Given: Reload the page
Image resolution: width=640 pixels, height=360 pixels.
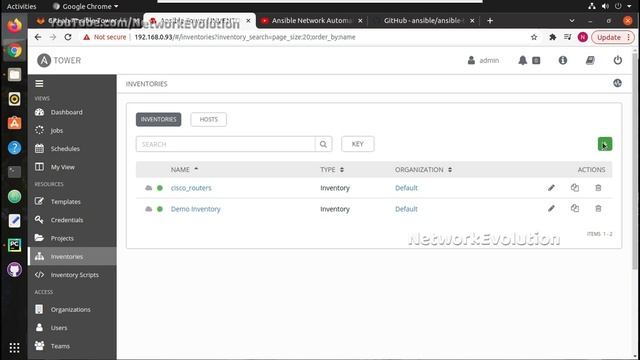Looking at the screenshot, I should (68, 37).
